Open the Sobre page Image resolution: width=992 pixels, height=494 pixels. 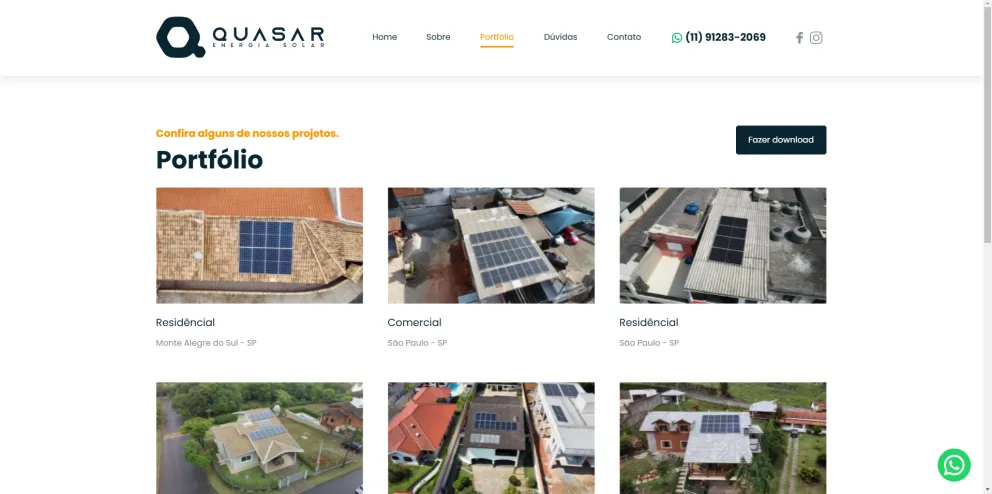coord(438,37)
